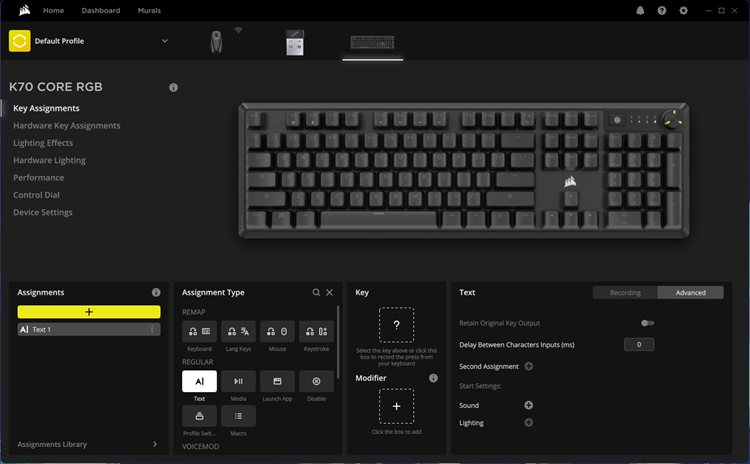Open the Murals tab
Viewport: 750px width, 464px height.
[149, 11]
